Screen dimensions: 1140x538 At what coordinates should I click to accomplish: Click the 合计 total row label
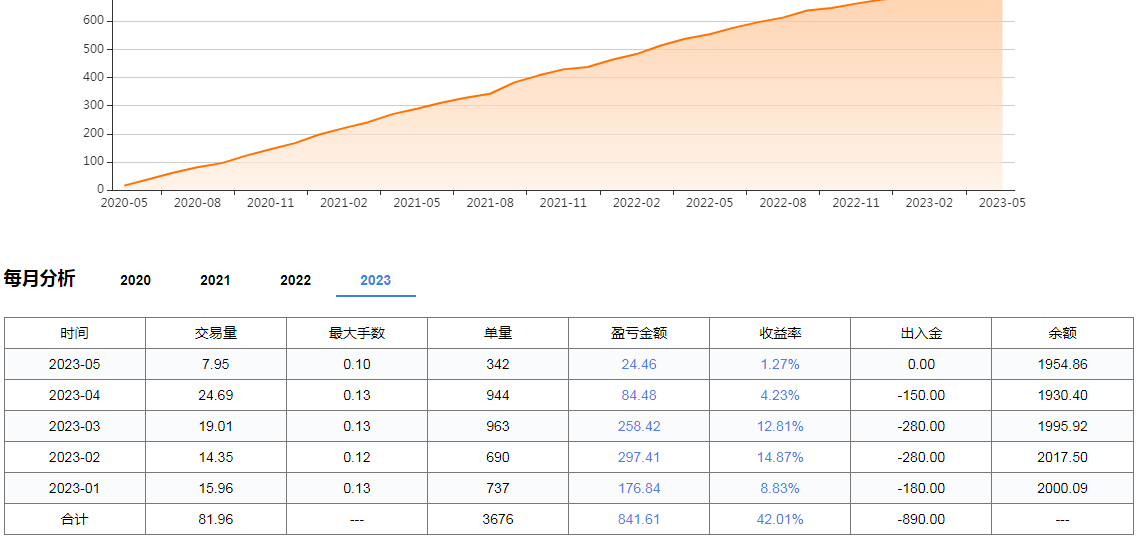tap(75, 520)
